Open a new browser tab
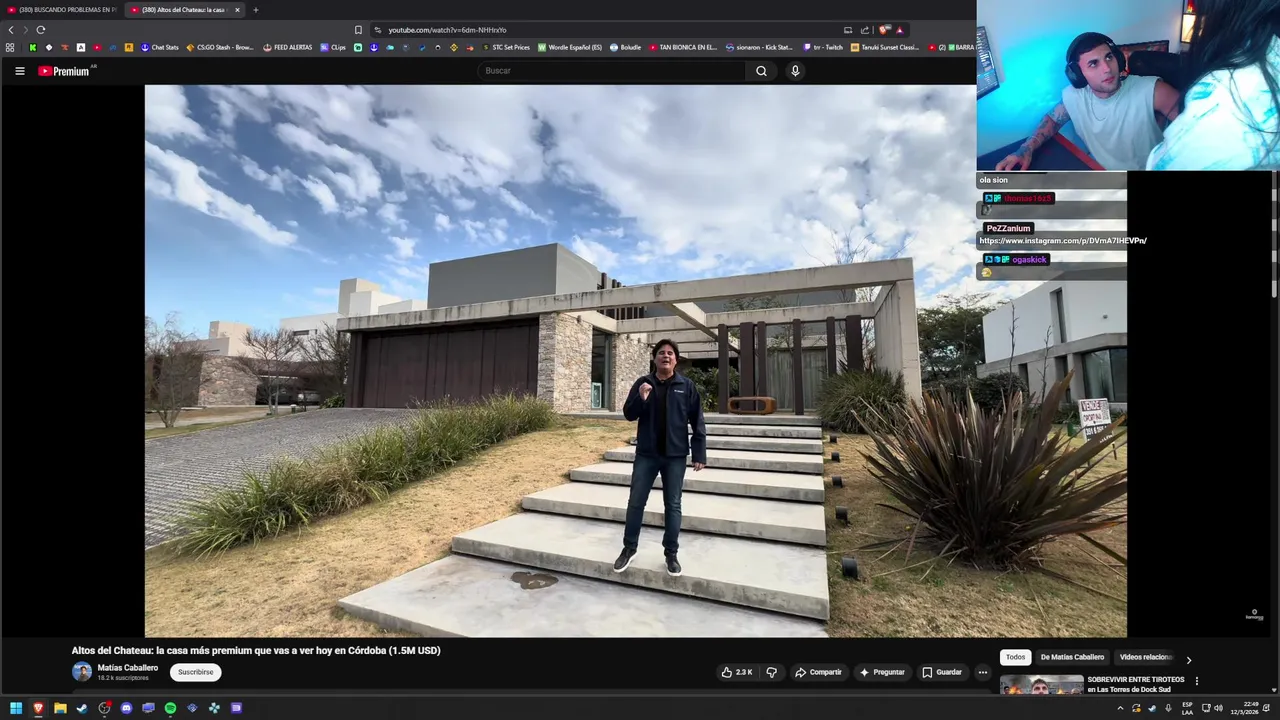Image resolution: width=1280 pixels, height=720 pixels. click(255, 10)
